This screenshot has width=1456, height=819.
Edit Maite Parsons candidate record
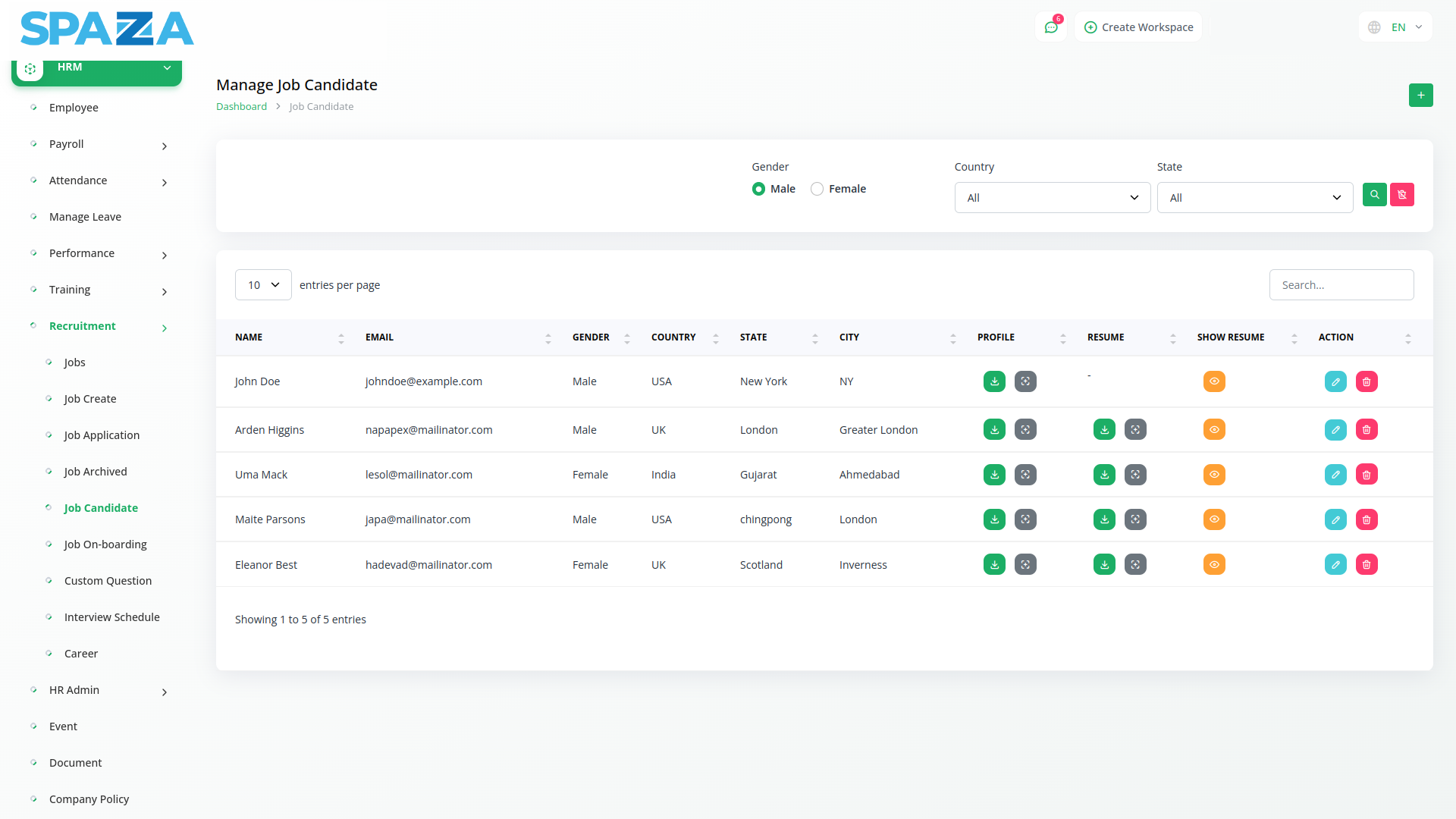1335,519
